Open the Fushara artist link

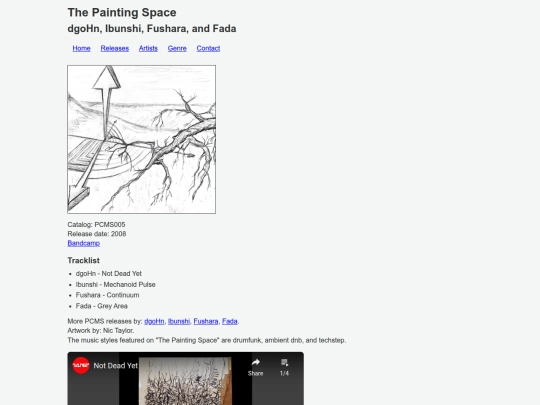(206, 321)
